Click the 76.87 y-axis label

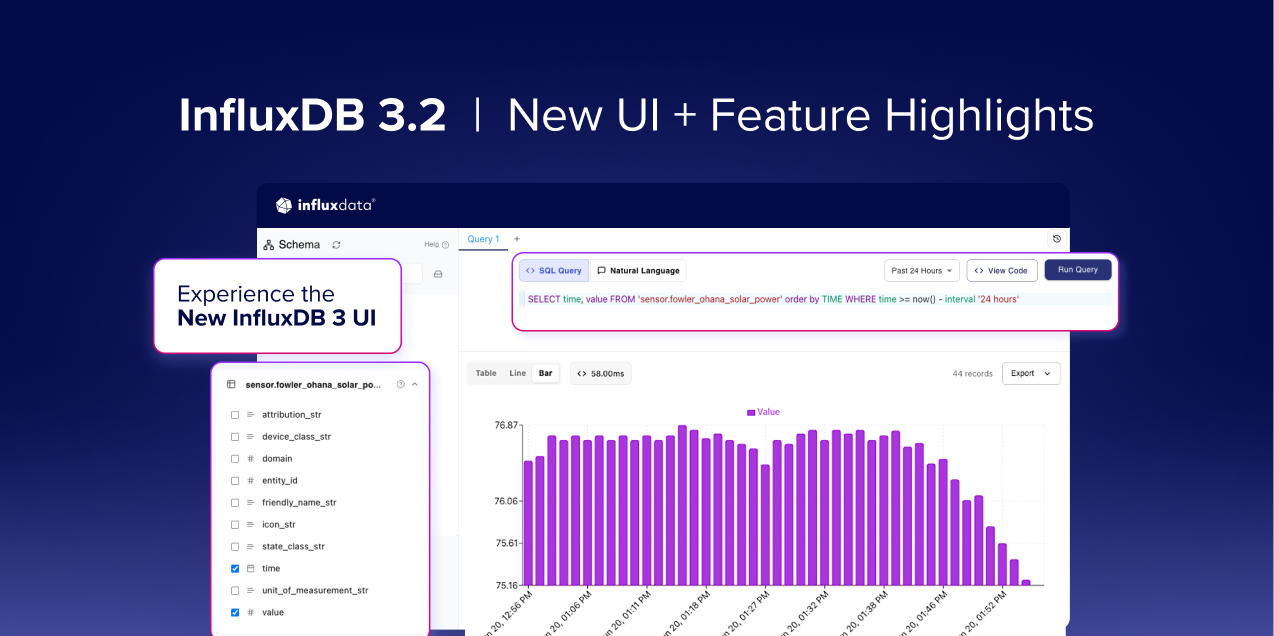(506, 425)
